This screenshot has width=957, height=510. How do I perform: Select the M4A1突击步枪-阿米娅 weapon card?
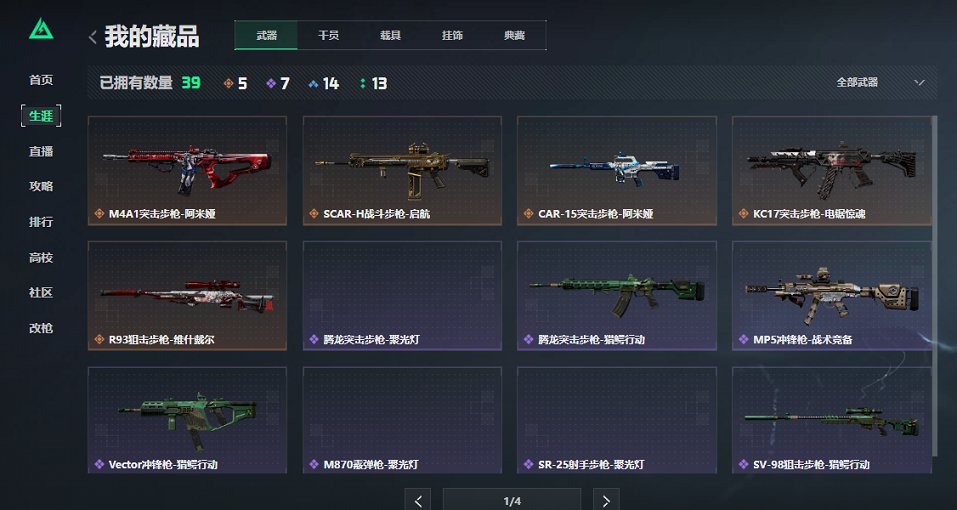(x=187, y=171)
